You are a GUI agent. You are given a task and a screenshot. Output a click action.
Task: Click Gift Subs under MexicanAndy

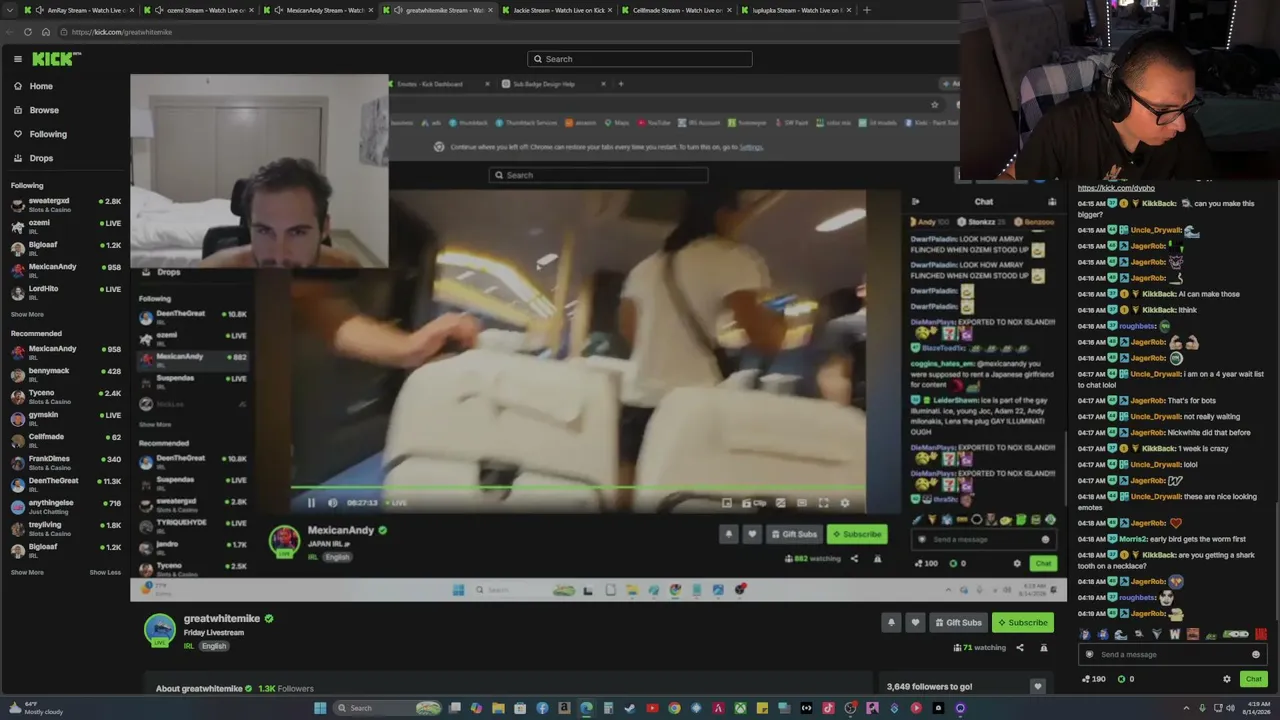(x=795, y=534)
